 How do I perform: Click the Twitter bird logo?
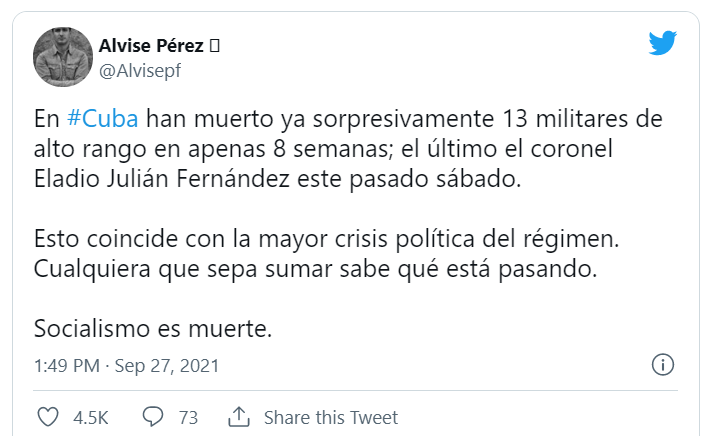pos(662,43)
